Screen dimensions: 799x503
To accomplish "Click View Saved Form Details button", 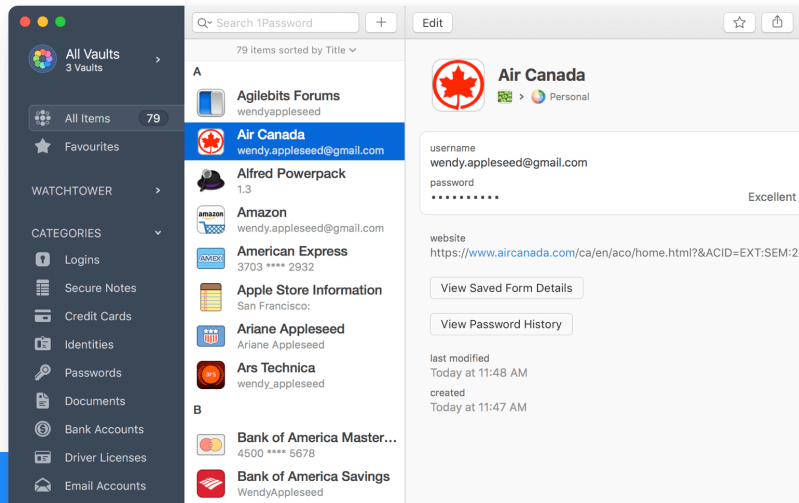I will (507, 288).
